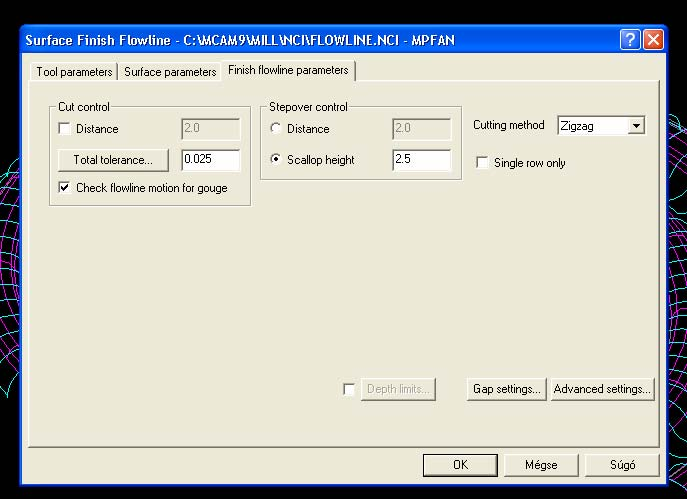Click the 'Stepover control' group label
Screen dimensions: 687x499
[308, 107]
